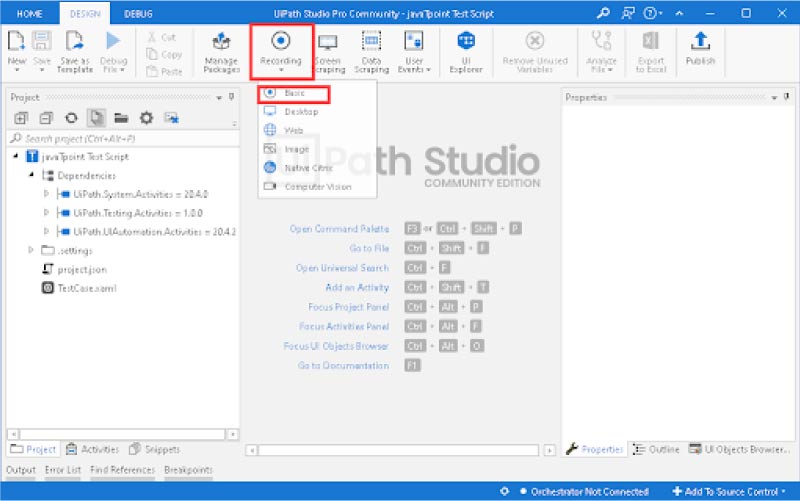The image size is (800, 501).
Task: Switch to the DEBUG tab
Action: pyautogui.click(x=138, y=14)
